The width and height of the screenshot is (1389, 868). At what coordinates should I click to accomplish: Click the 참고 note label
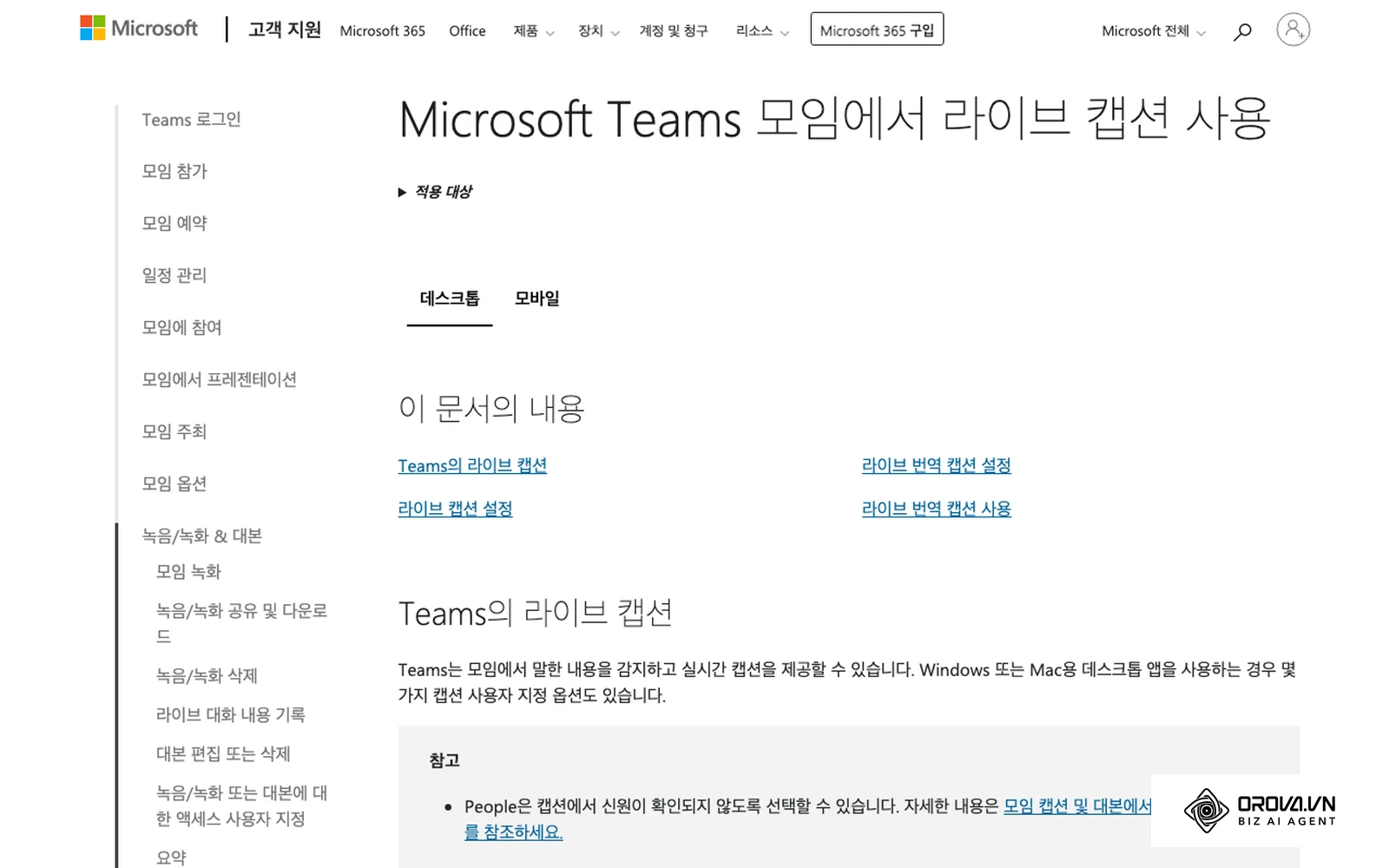pyautogui.click(x=444, y=760)
